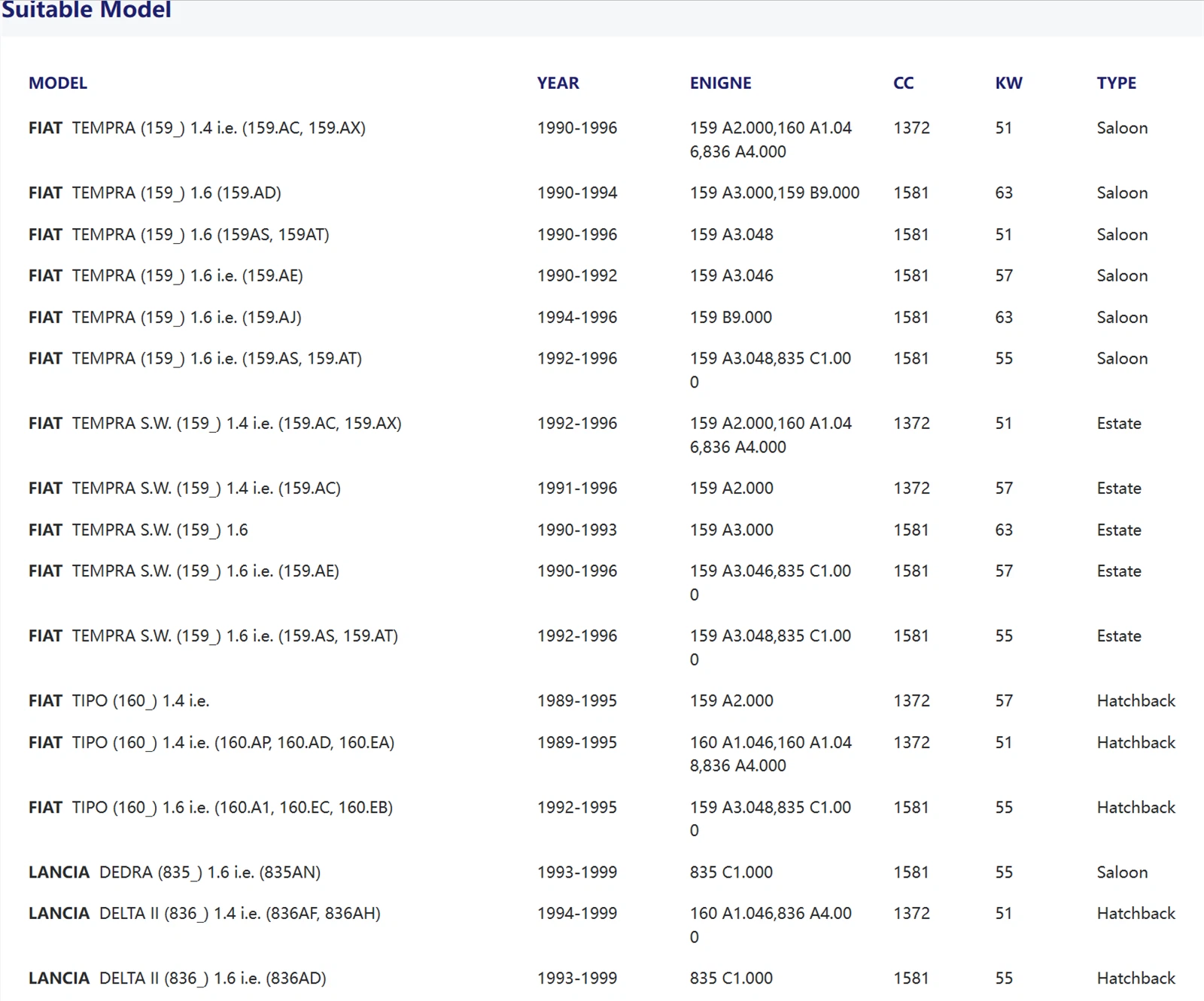
Task: Click FIAT TIPO (160_) 1.4 i.e. model
Action: (x=119, y=701)
